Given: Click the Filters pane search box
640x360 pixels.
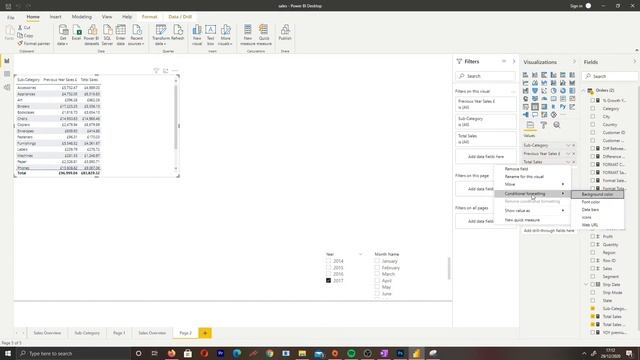Looking at the screenshot, I should tap(486, 76).
